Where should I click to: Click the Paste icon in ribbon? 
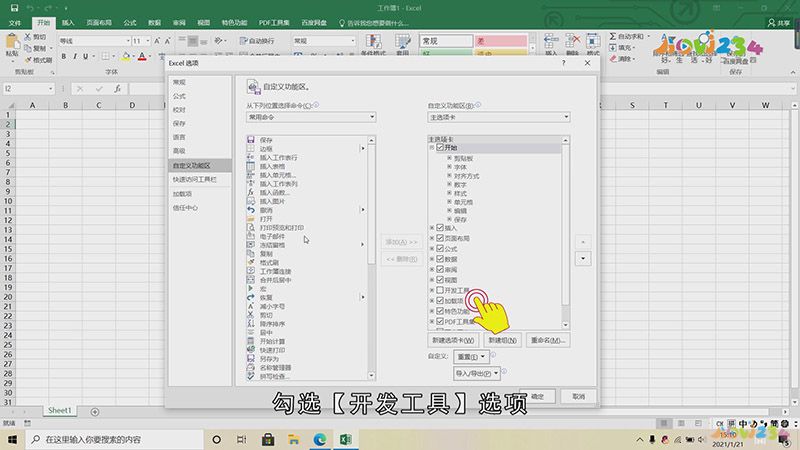coord(12,42)
